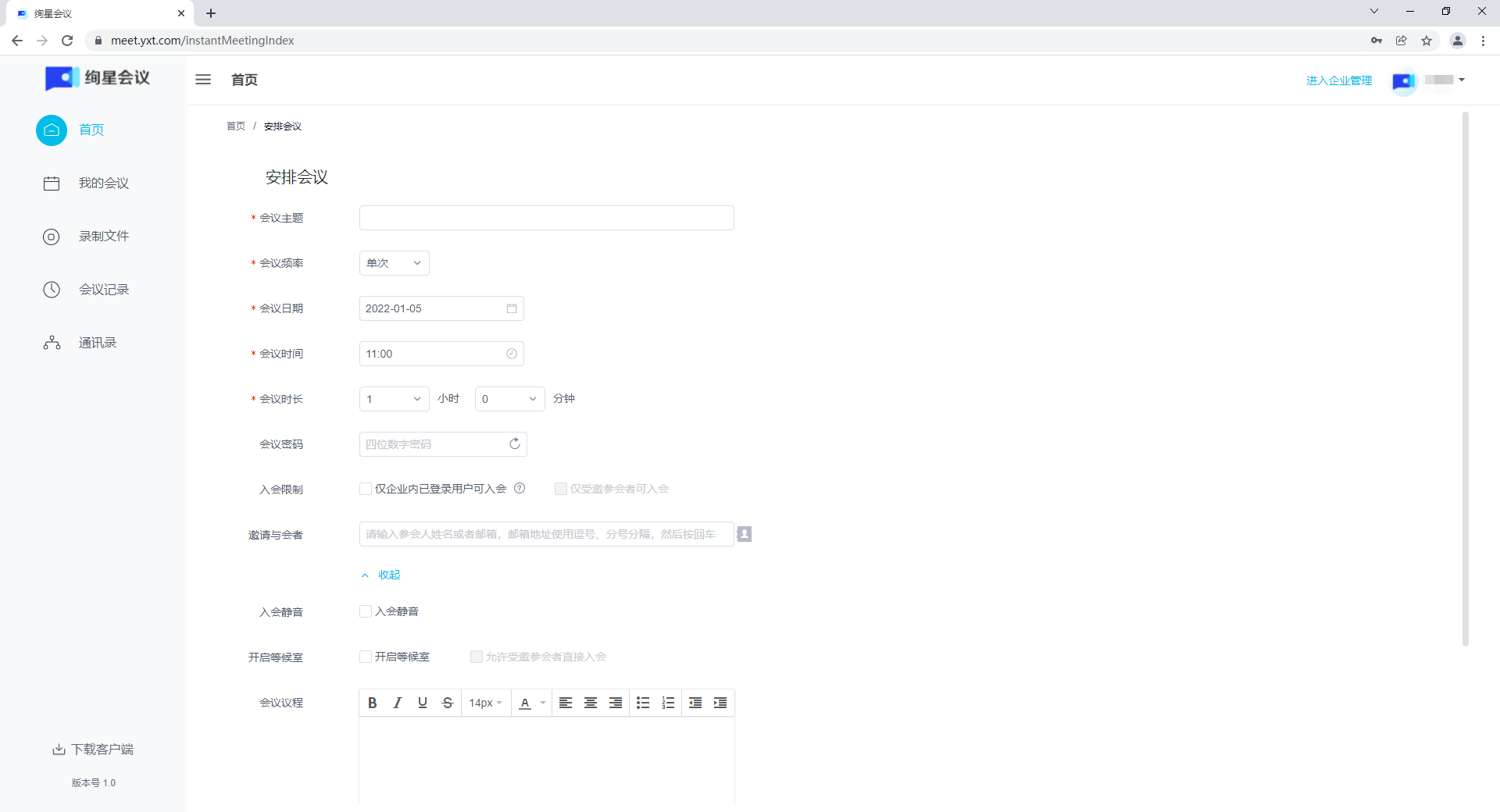The height and width of the screenshot is (812, 1500).
Task: Open 首页 in the sidebar
Action: (x=70, y=130)
